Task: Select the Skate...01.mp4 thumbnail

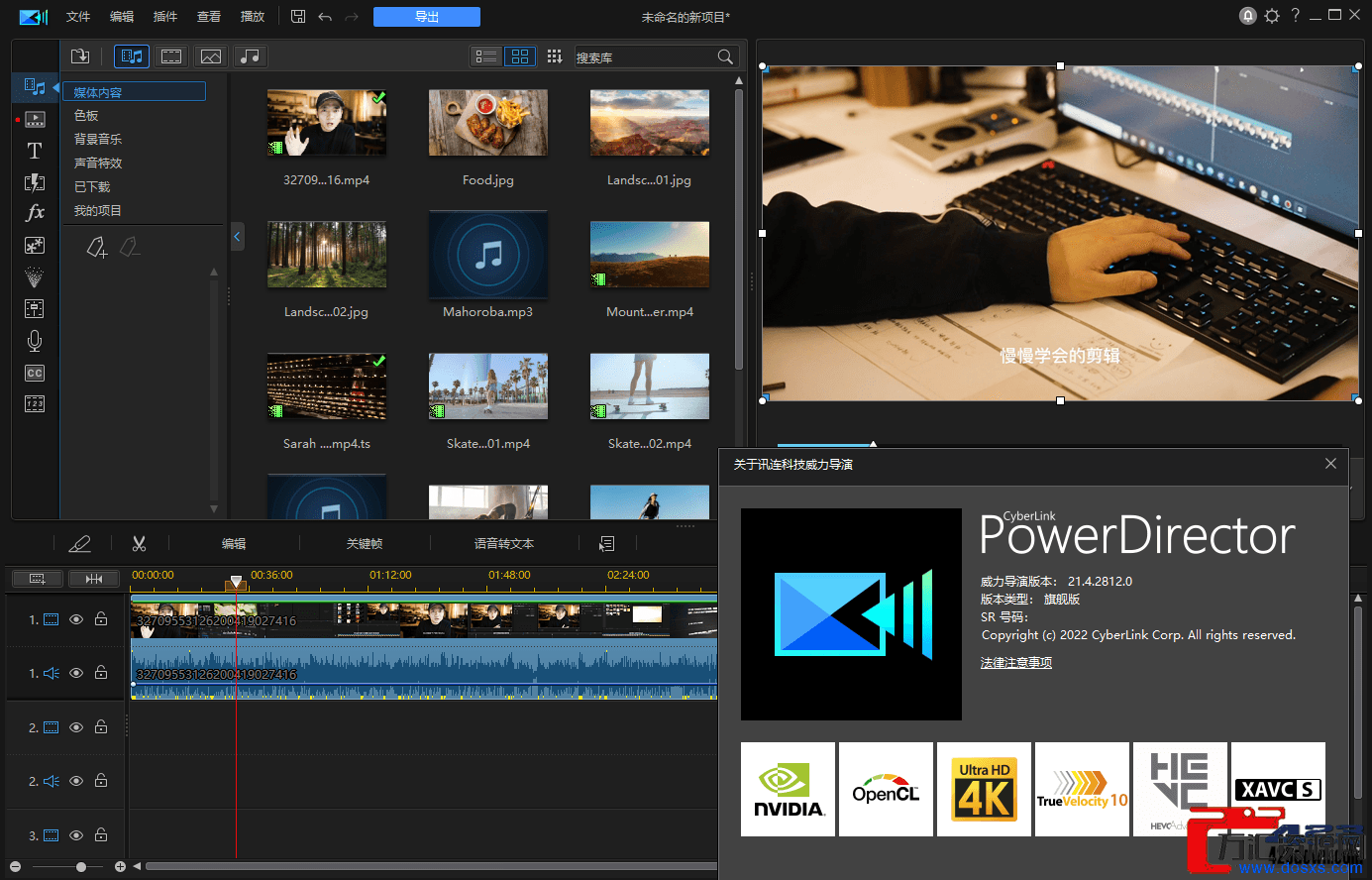Action: [x=488, y=386]
